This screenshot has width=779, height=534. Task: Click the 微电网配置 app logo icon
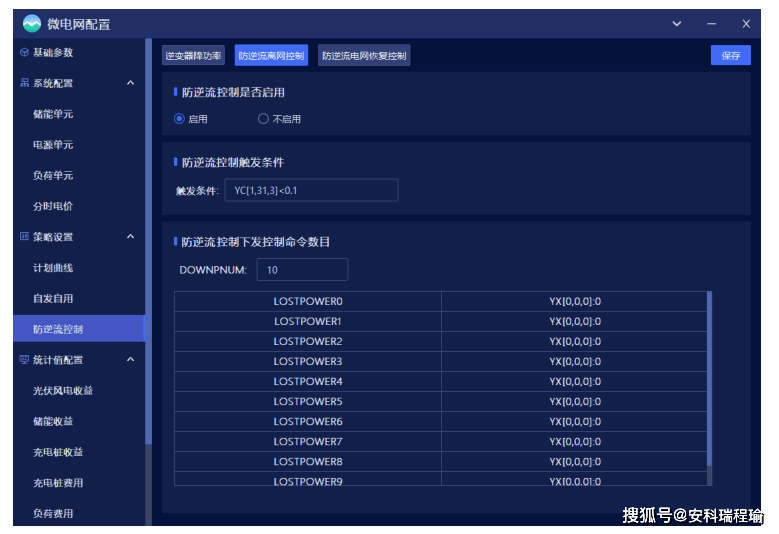pyautogui.click(x=32, y=23)
